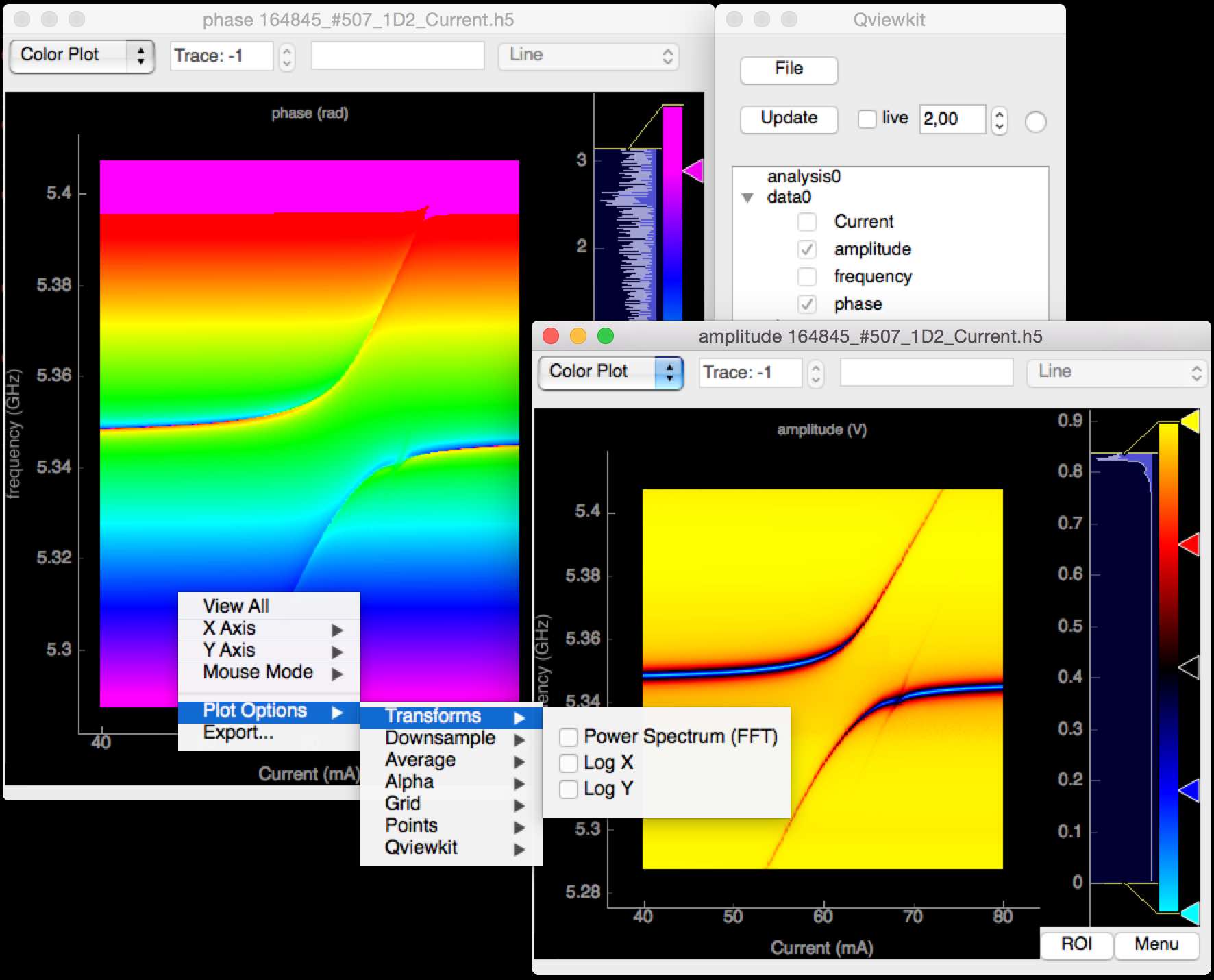This screenshot has width=1214, height=980.
Task: Minimize the amplitude window with yellow button
Action: [578, 336]
